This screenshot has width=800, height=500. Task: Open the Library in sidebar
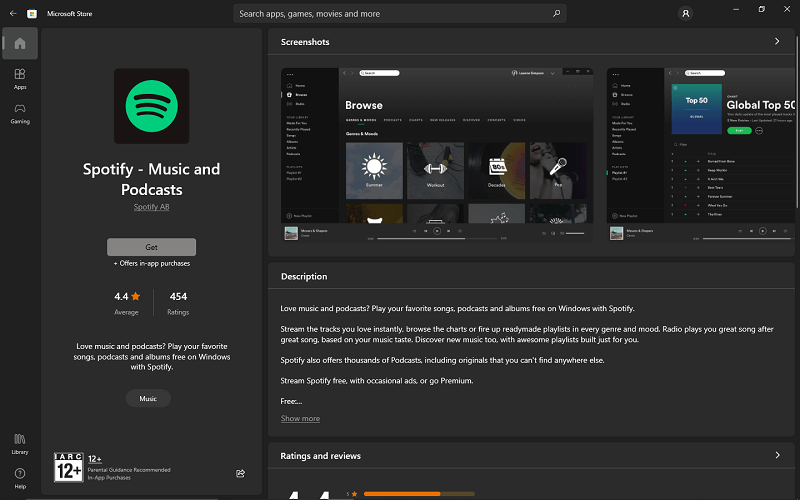tap(20, 444)
